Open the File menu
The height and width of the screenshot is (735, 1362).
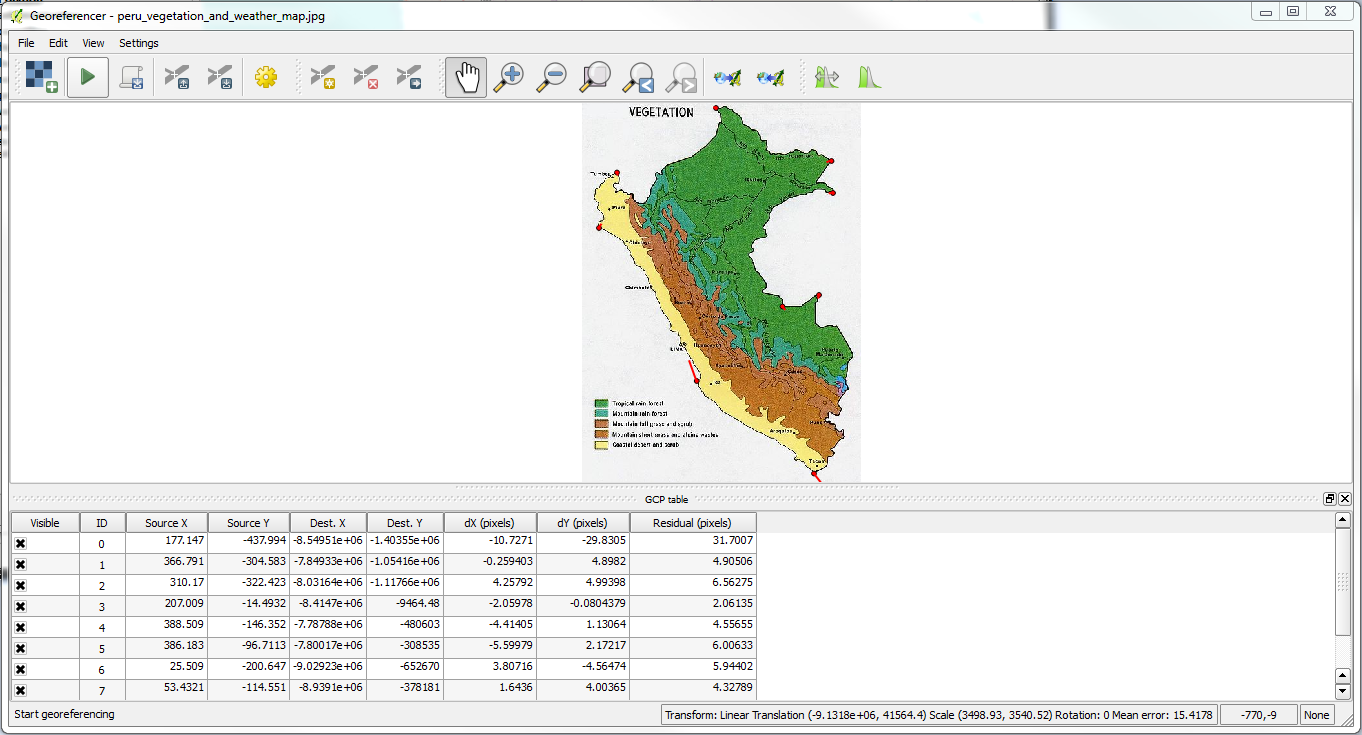tap(26, 43)
